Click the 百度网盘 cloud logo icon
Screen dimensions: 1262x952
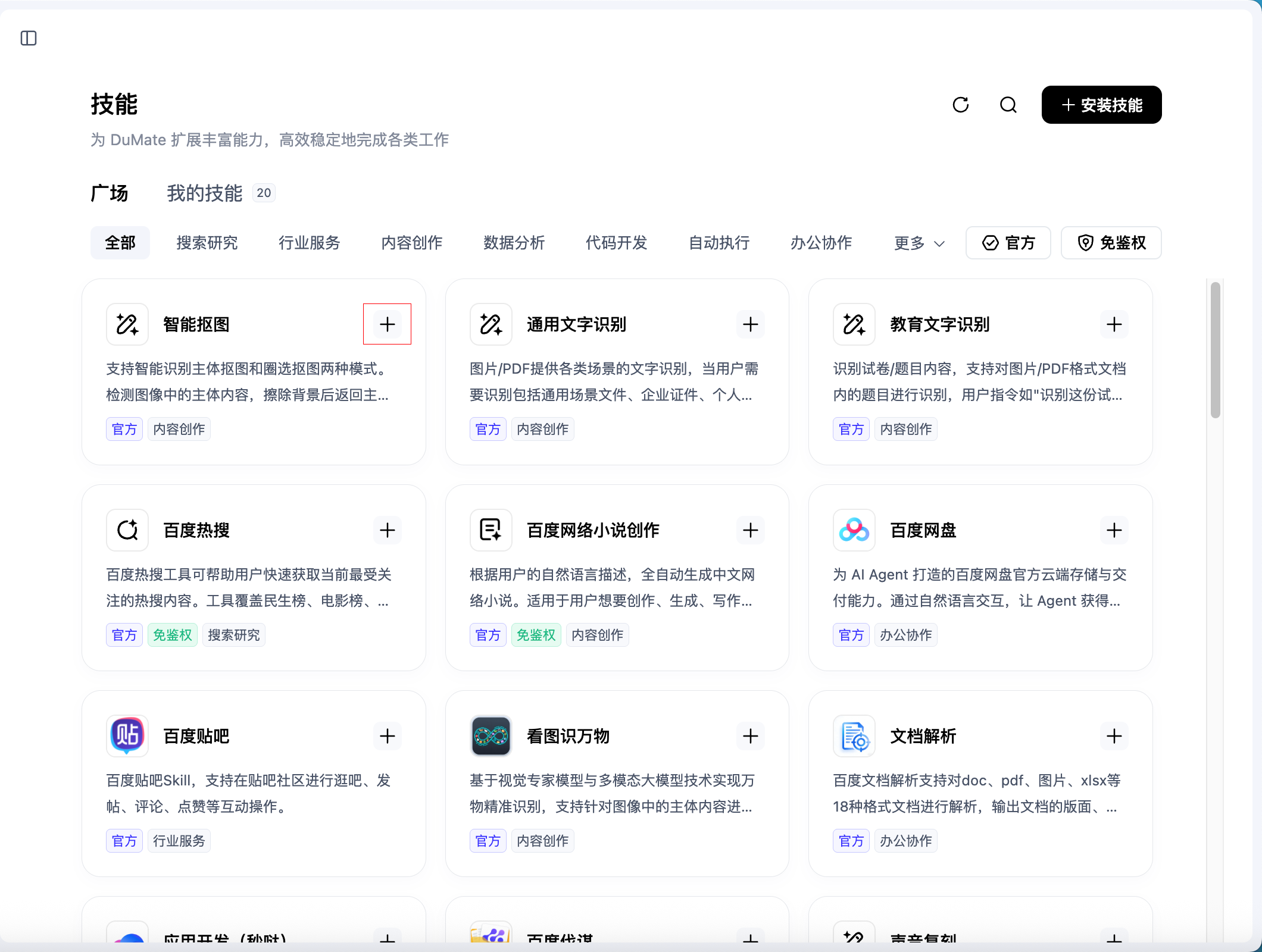(854, 530)
